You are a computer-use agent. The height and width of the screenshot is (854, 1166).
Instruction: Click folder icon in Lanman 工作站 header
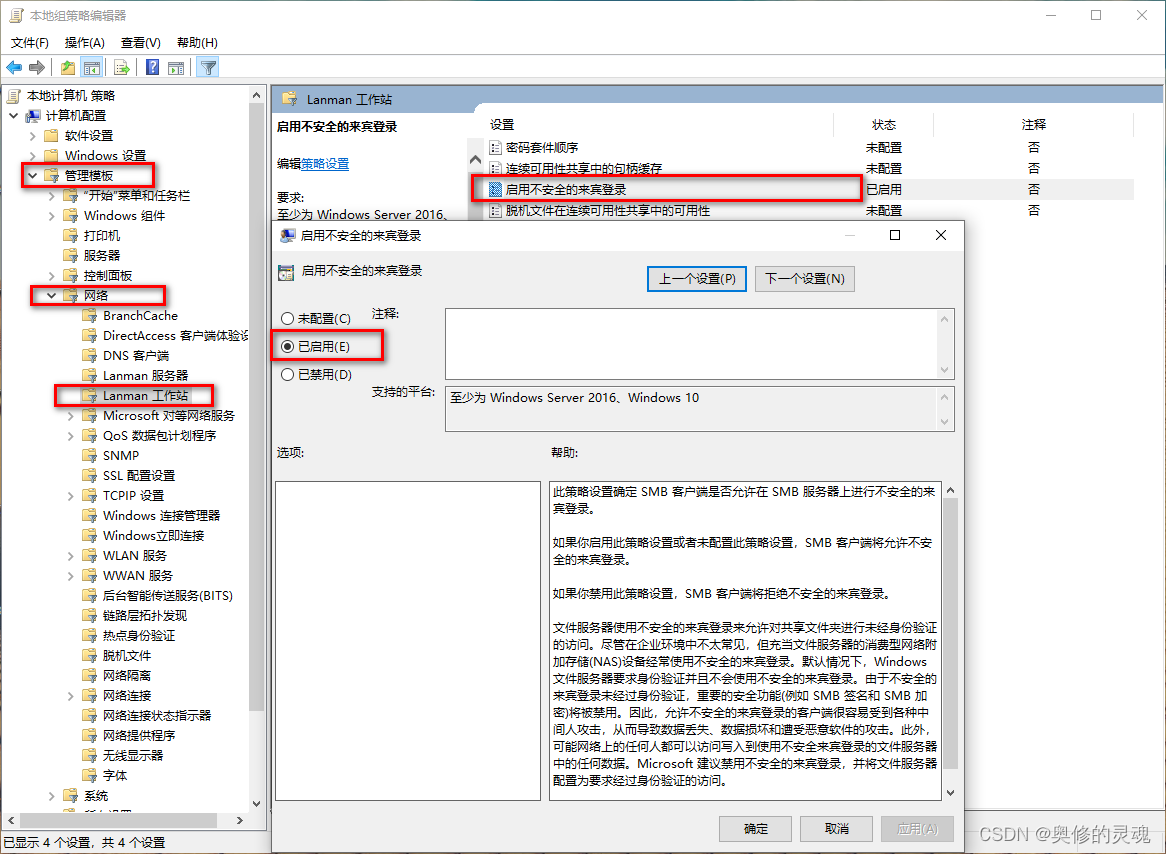point(291,99)
